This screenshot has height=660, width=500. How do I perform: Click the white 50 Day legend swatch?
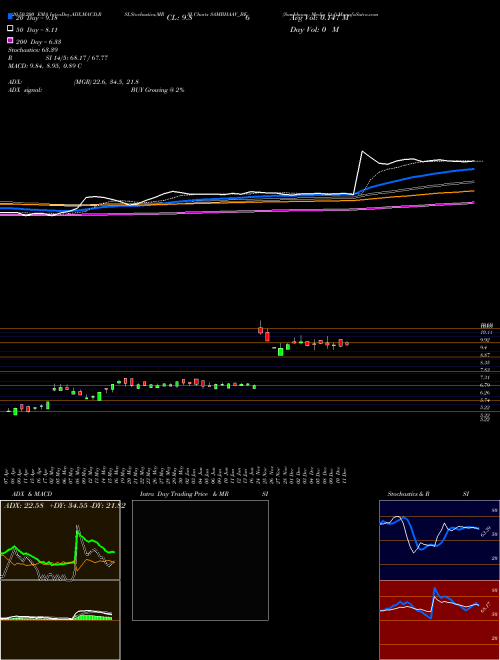(10, 29)
